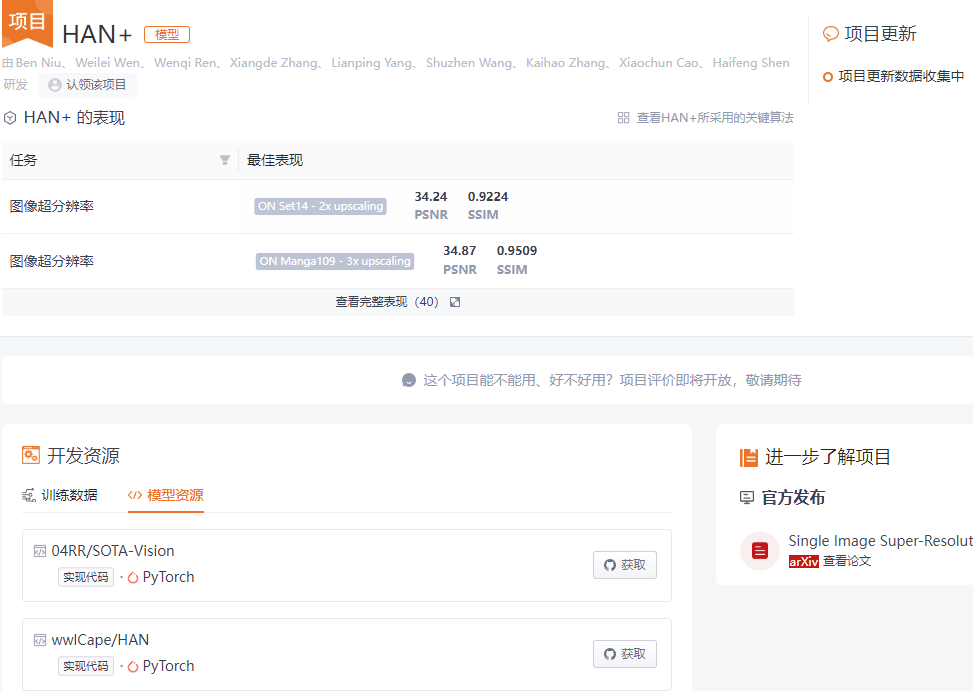Click the ON Set14 - 2x upscaling benchmark badge
Viewport: 973px width, 691px height.
click(320, 206)
